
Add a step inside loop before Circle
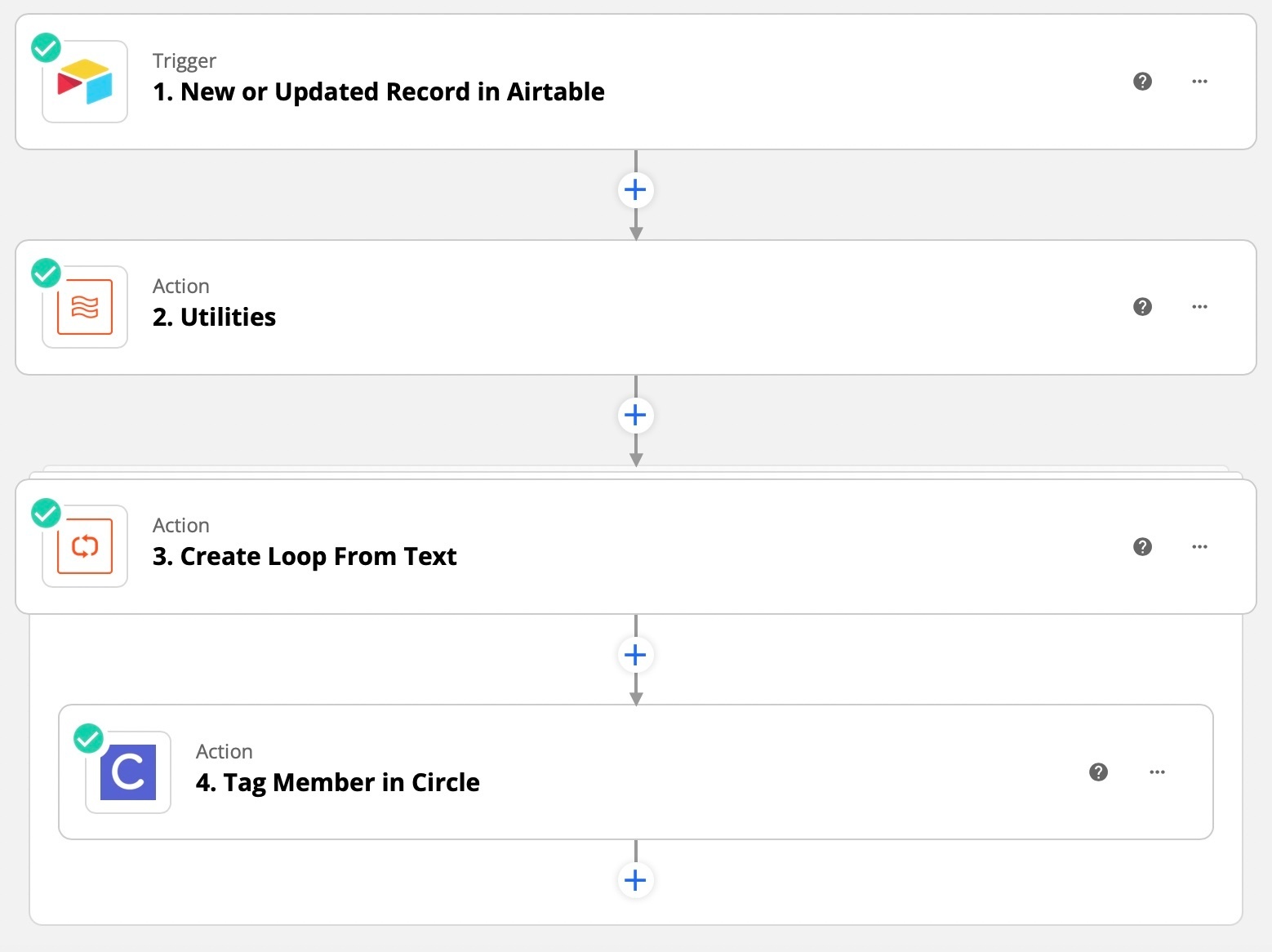pyautogui.click(x=635, y=655)
